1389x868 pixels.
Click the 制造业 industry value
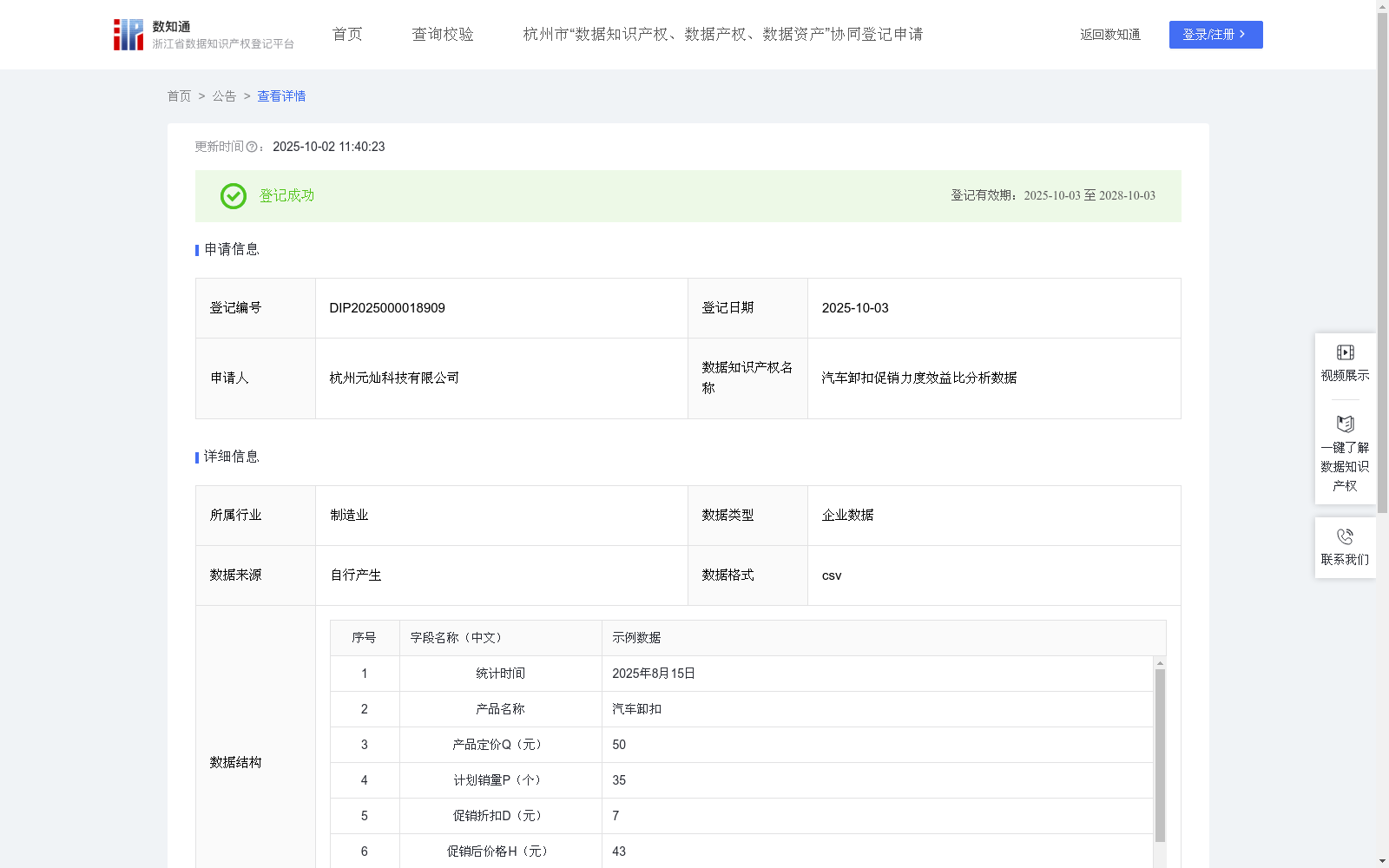click(x=349, y=516)
